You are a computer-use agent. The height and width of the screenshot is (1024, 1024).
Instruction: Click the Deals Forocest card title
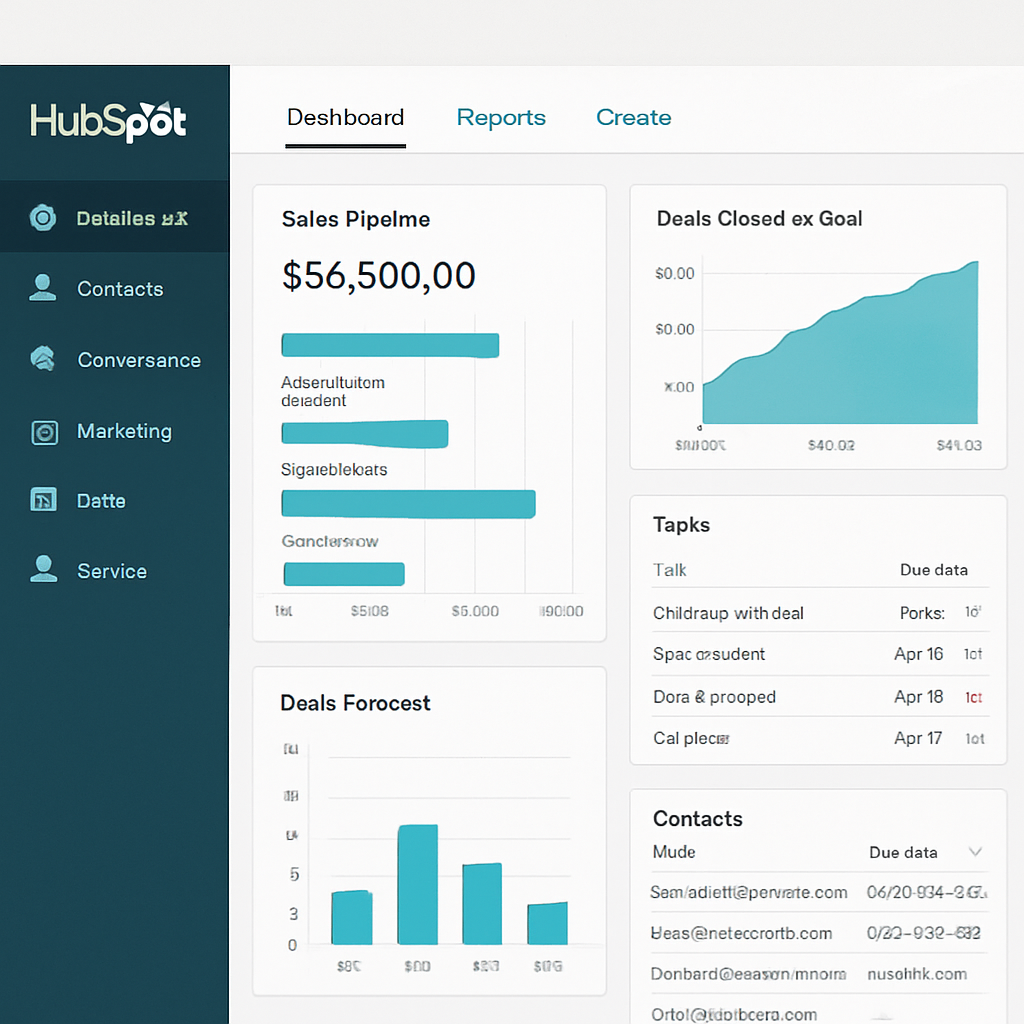(355, 703)
